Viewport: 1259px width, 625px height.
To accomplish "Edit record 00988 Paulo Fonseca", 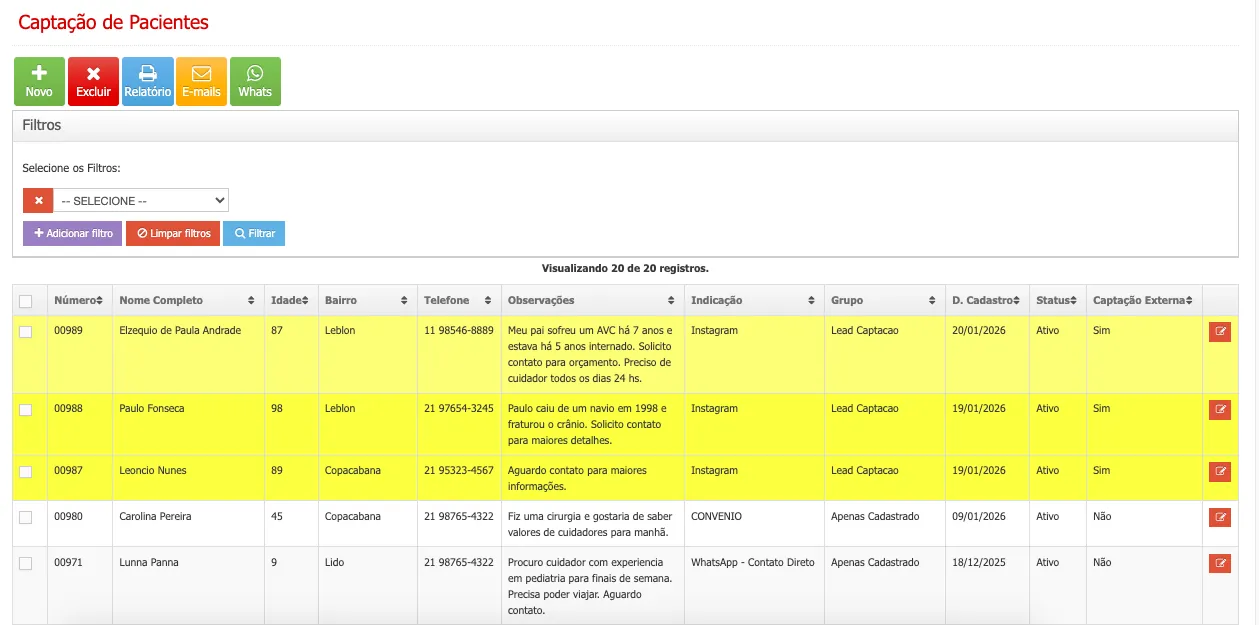I will pos(1219,410).
